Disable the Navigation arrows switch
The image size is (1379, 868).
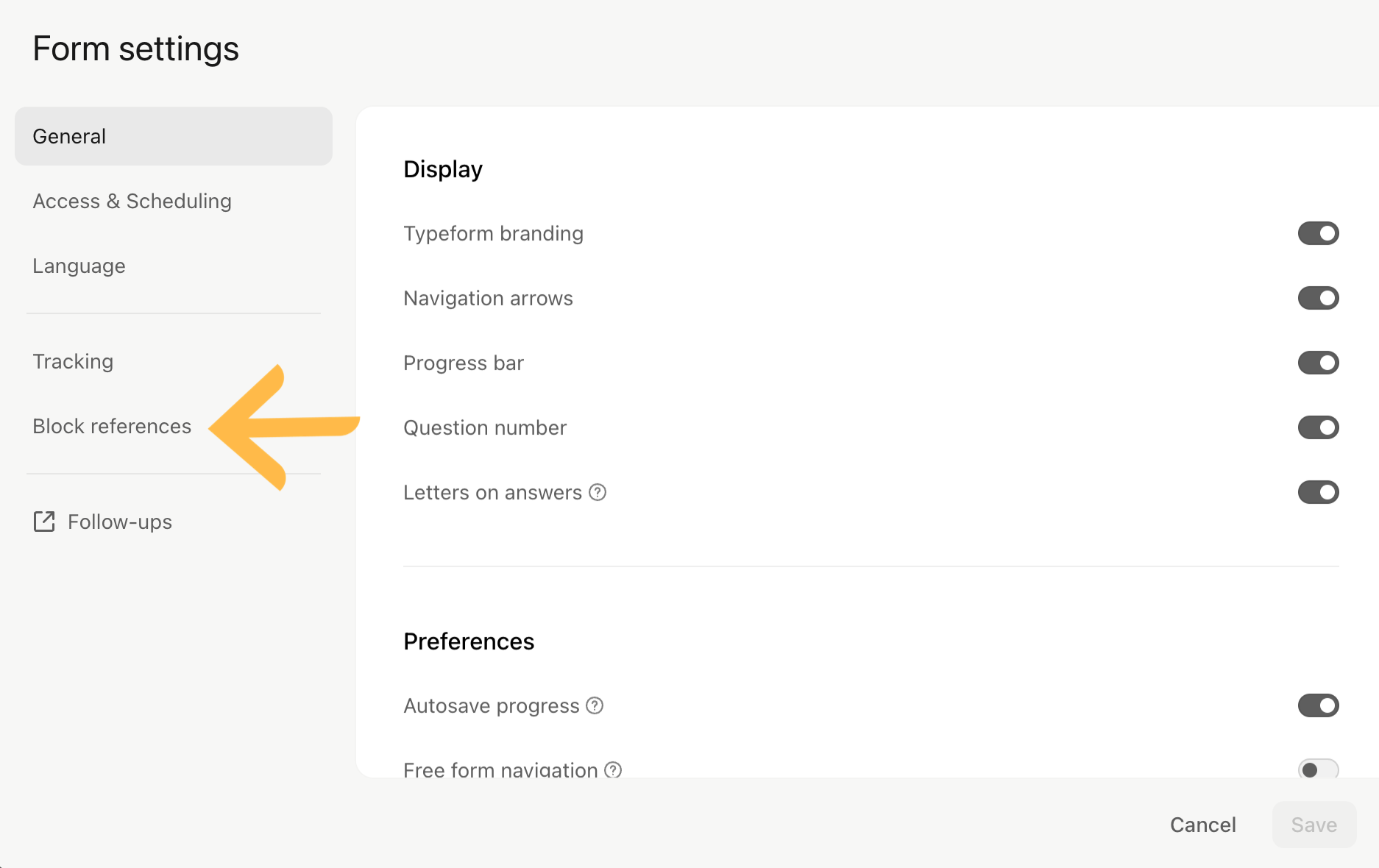[x=1318, y=298]
